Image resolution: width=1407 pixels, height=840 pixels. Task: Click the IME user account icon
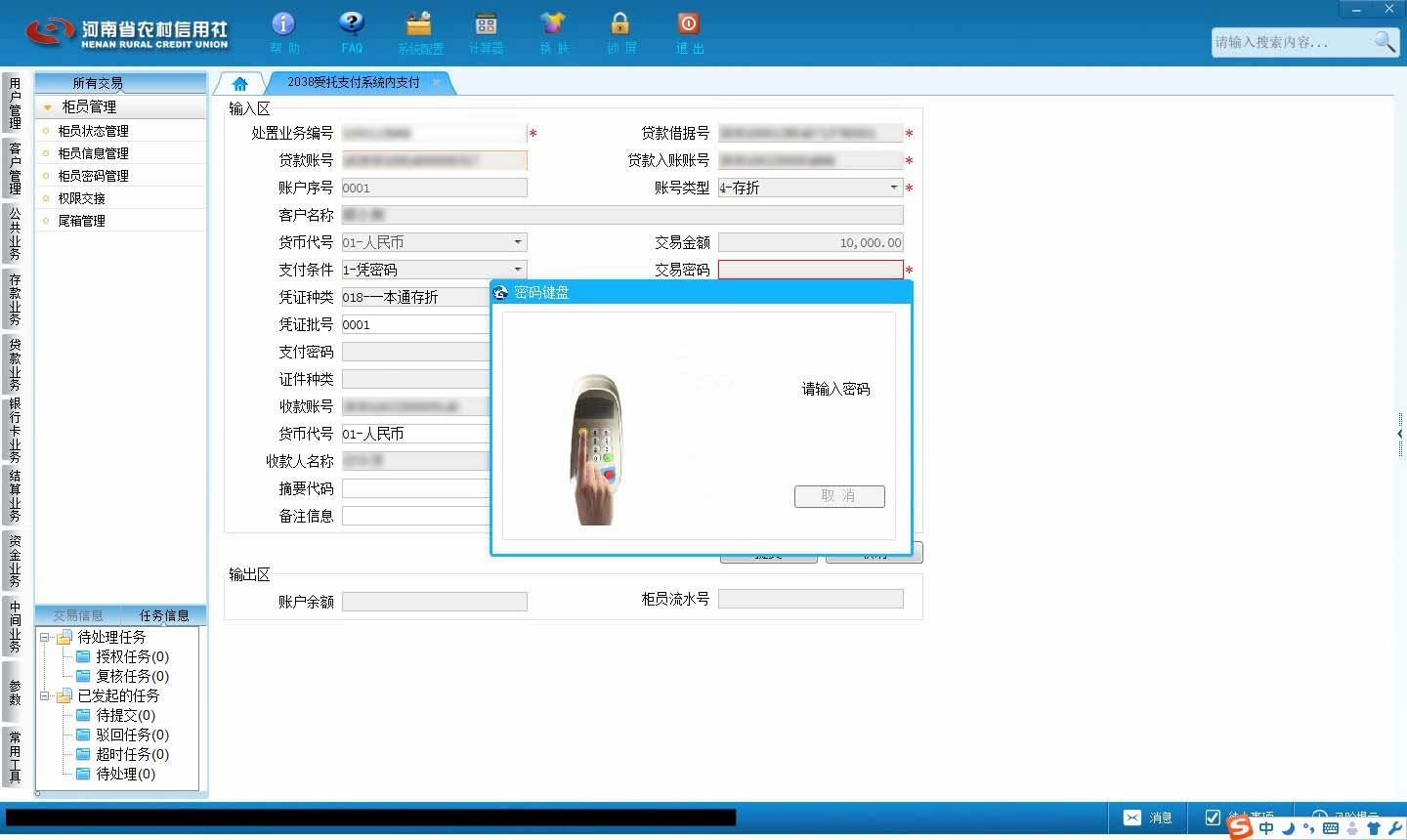tap(1352, 828)
